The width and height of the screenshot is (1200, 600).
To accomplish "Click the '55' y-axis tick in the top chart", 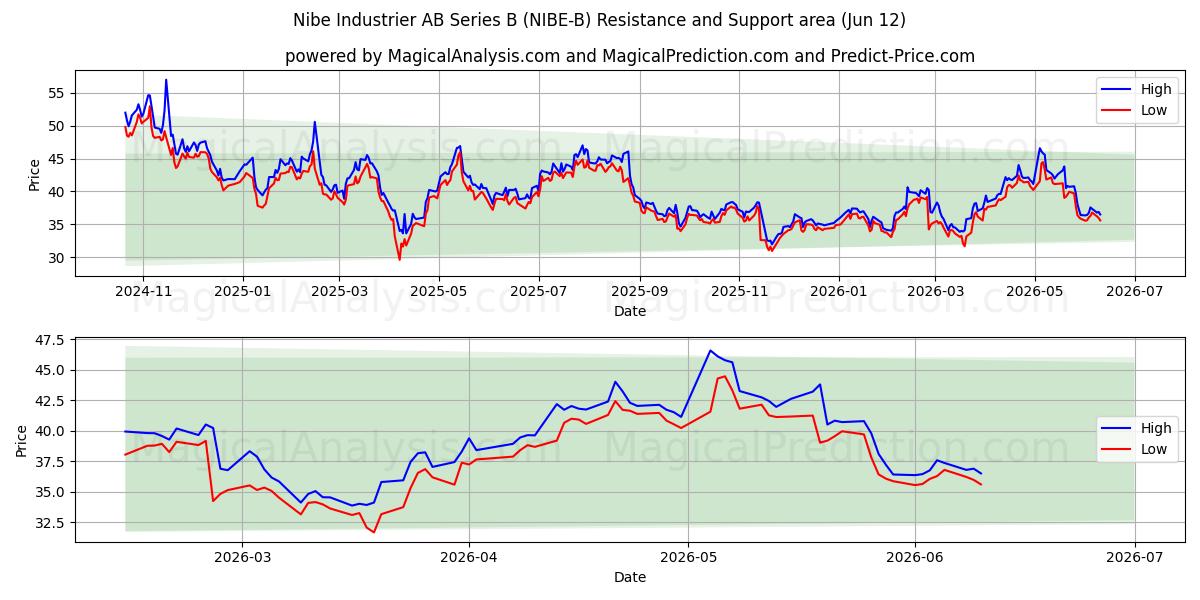I will [x=56, y=93].
